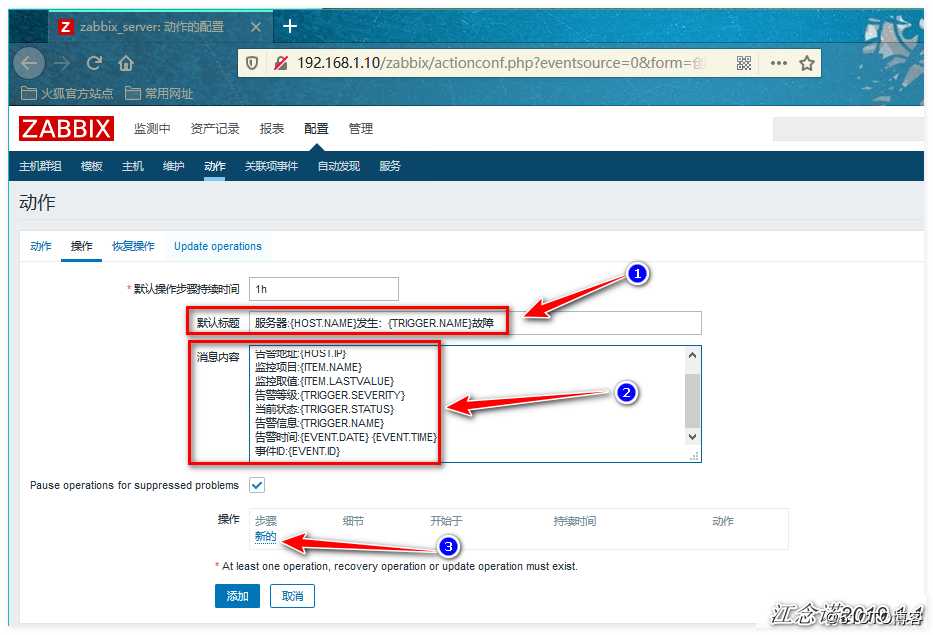The height and width of the screenshot is (635, 933).
Task: Open 火狐官方站点 bookmark folder
Action: tap(67, 93)
